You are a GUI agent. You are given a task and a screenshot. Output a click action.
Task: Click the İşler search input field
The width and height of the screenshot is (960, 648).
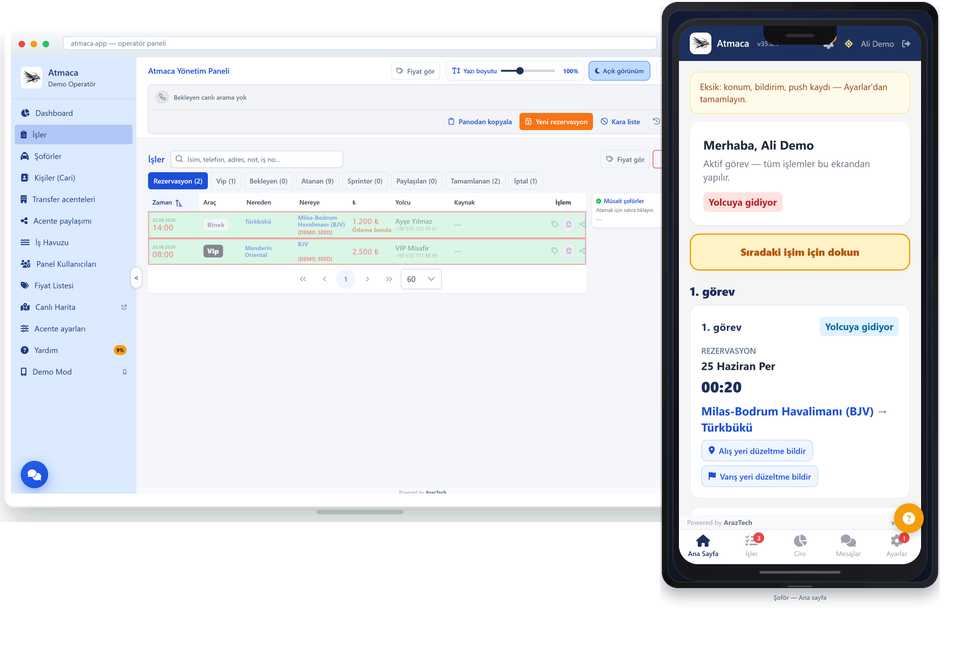click(x=257, y=159)
